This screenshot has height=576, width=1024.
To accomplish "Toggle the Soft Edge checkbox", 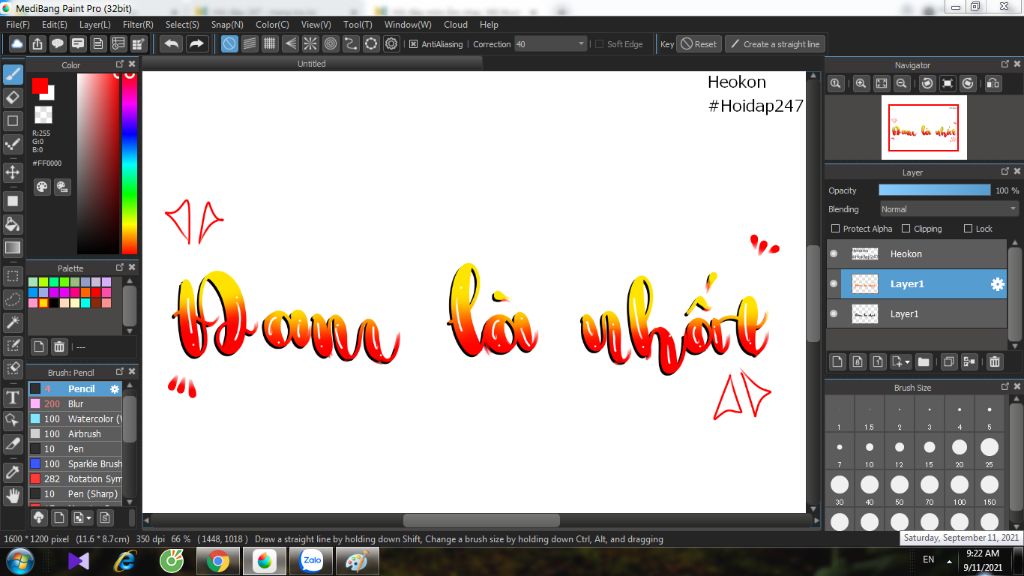I will click(x=600, y=44).
